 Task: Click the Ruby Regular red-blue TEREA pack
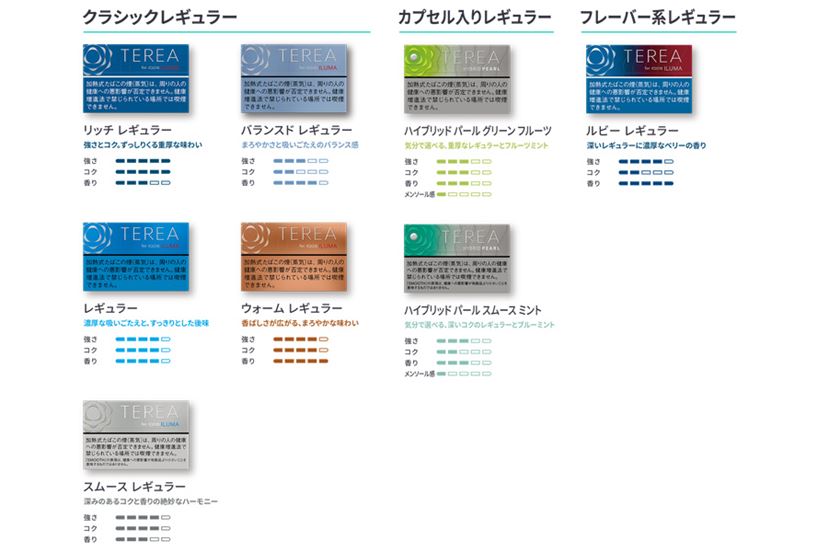639,79
